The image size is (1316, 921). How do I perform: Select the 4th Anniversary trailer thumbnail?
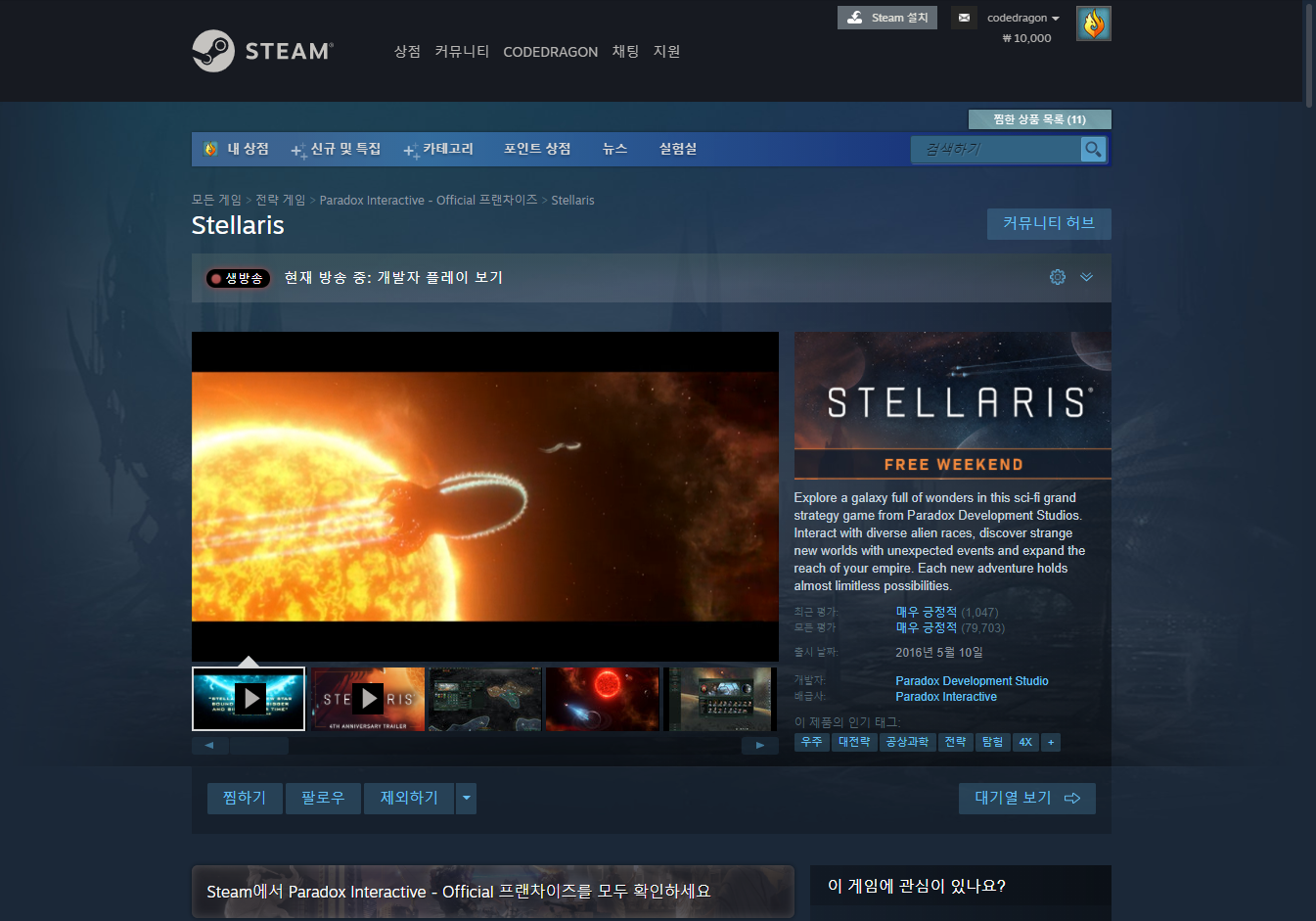tap(367, 699)
